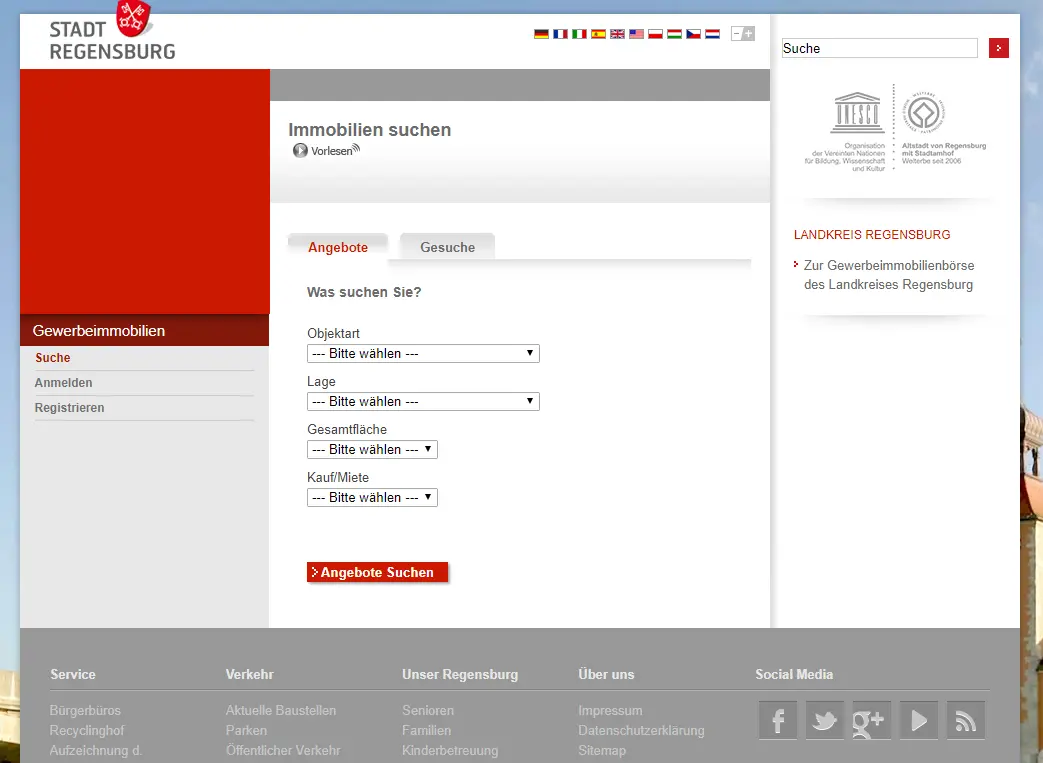1043x763 pixels.
Task: Click into the Suche search field
Action: (x=879, y=48)
